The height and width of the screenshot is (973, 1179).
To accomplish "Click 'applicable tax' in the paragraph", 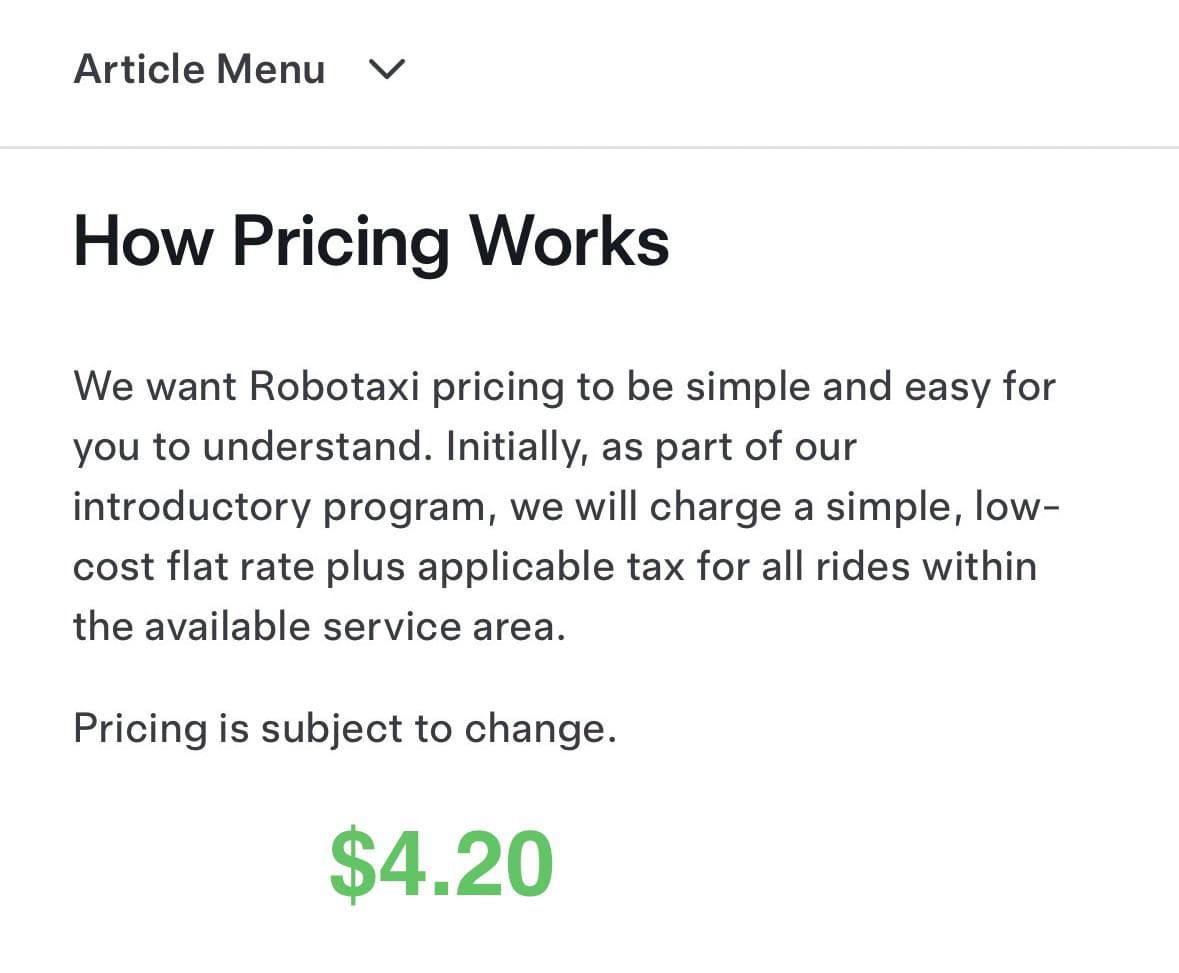I will point(551,568).
